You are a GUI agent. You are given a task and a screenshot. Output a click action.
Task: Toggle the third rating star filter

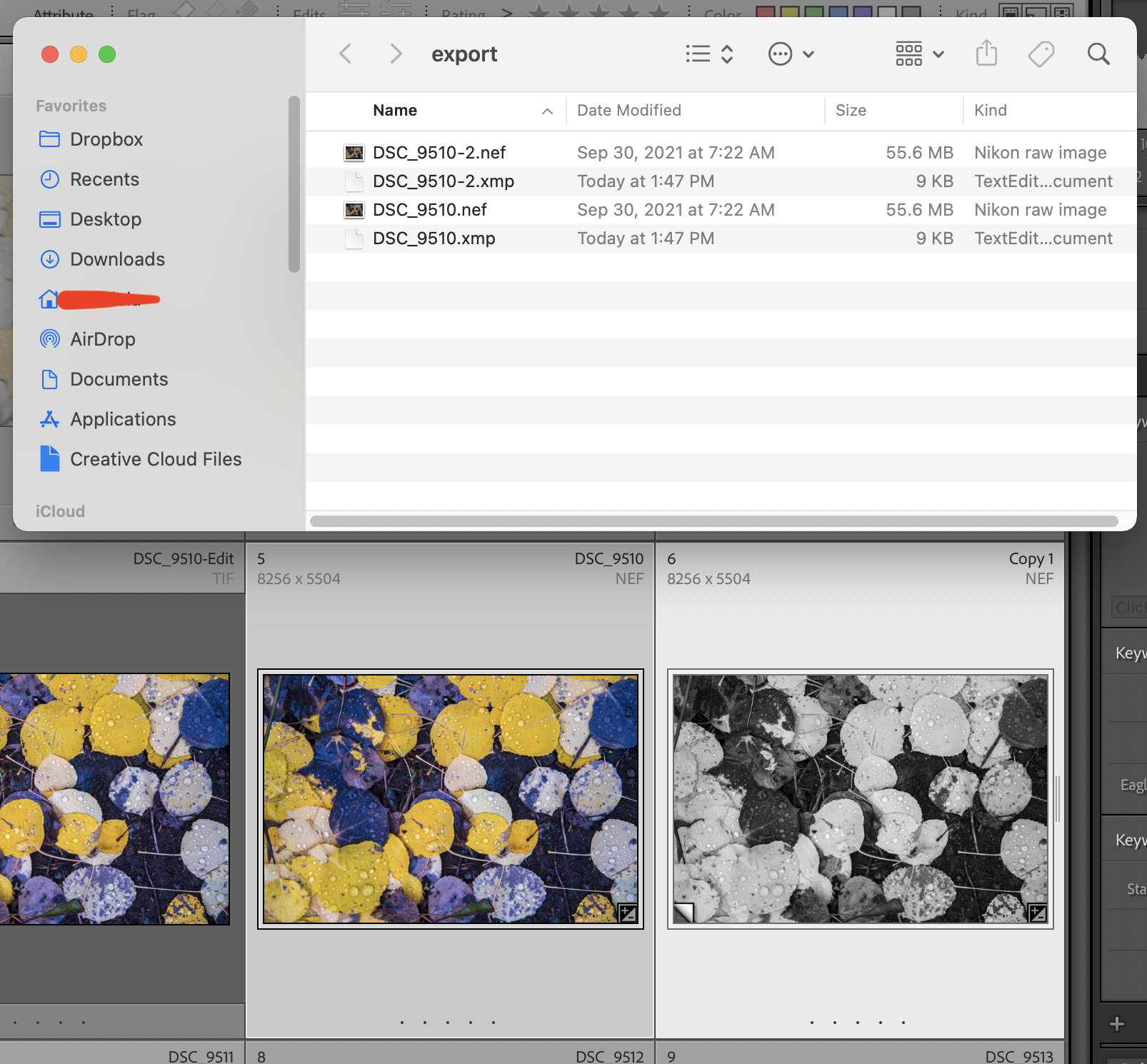click(x=601, y=11)
